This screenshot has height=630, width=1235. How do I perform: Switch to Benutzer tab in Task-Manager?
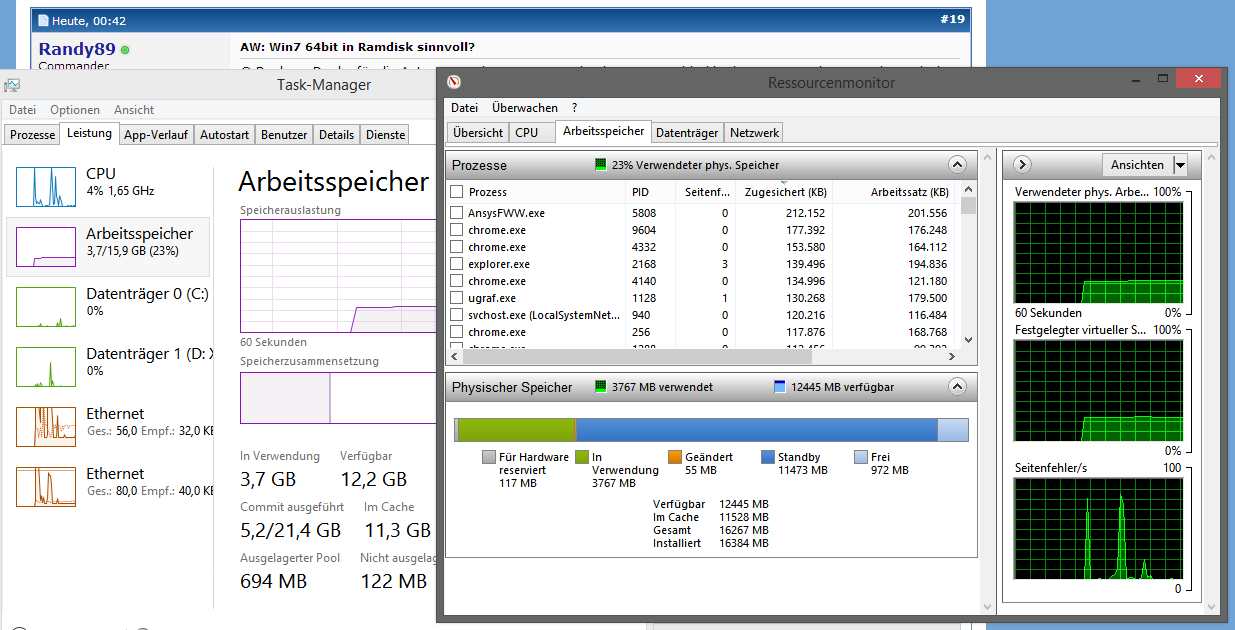(x=284, y=135)
